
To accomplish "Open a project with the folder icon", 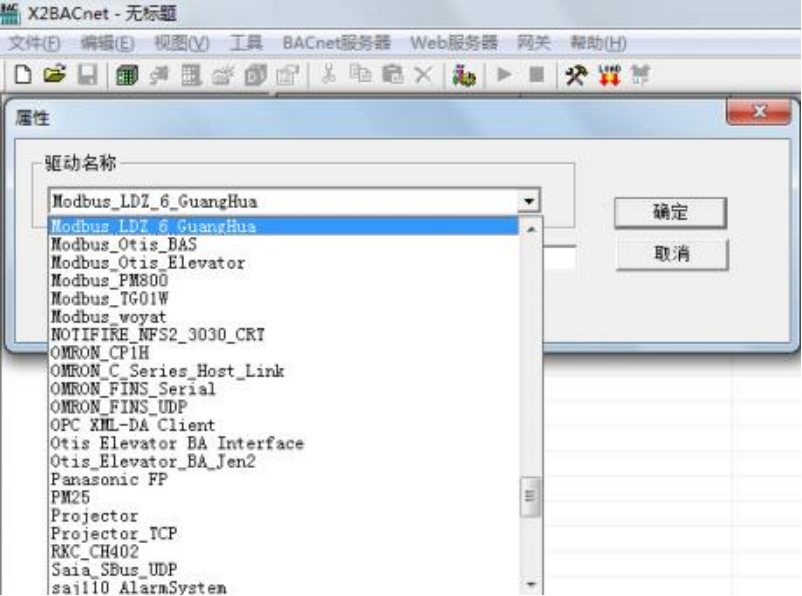I will [x=55, y=75].
